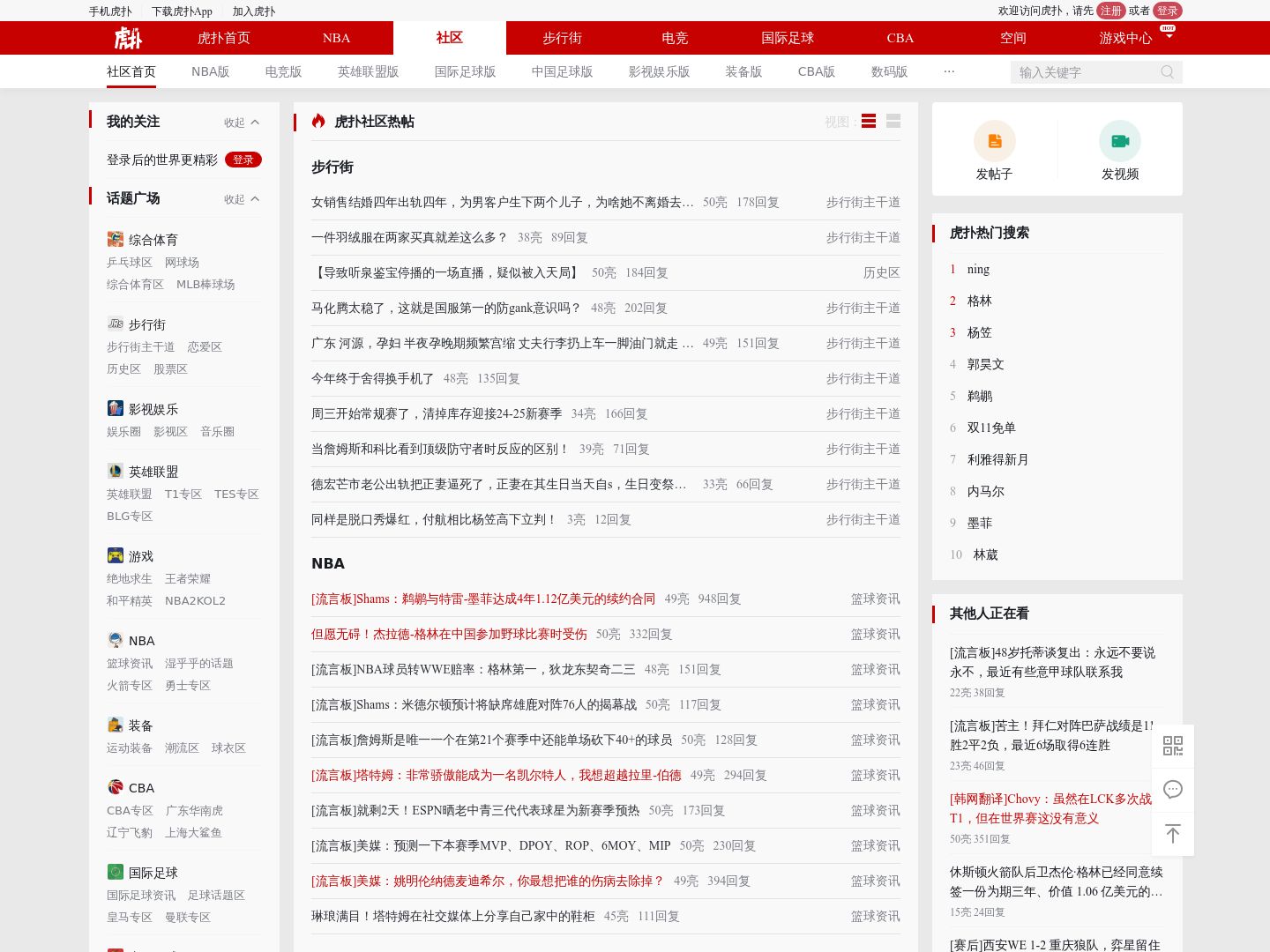Image resolution: width=1270 pixels, height=952 pixels.
Task: Click the back-to-top arrow icon
Action: (x=1173, y=834)
